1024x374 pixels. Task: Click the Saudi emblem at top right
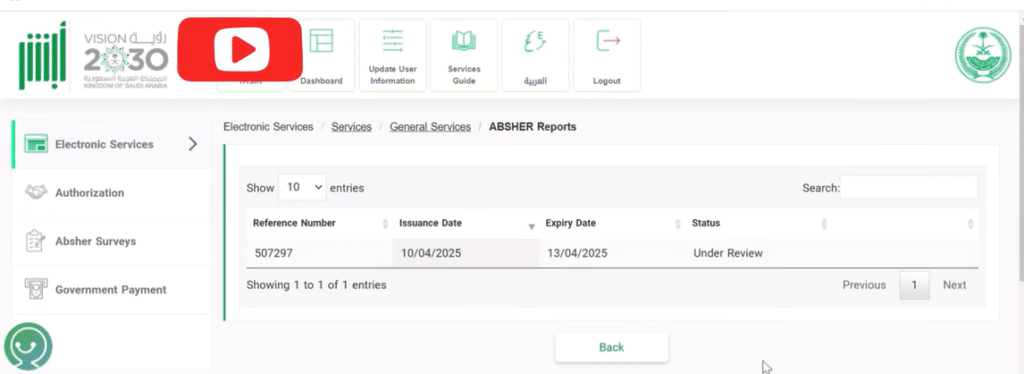point(982,55)
